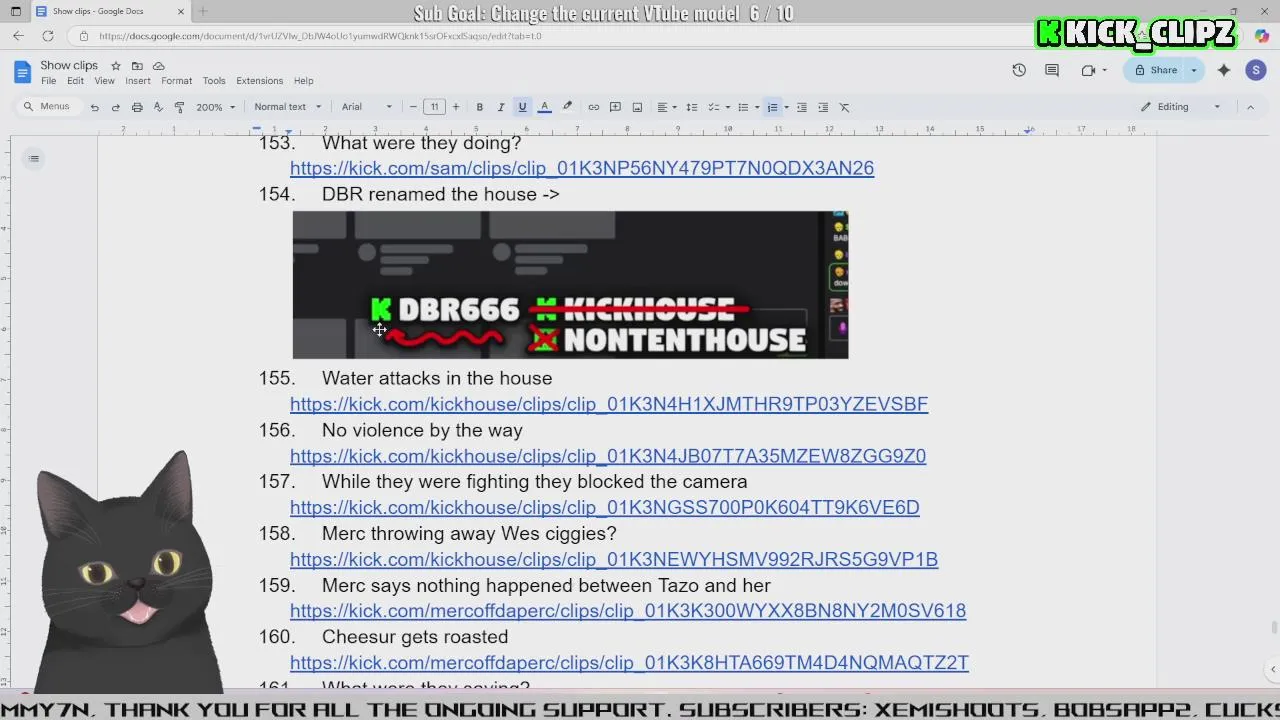Click the Share button
Image resolution: width=1280 pixels, height=720 pixels.
coord(1155,70)
